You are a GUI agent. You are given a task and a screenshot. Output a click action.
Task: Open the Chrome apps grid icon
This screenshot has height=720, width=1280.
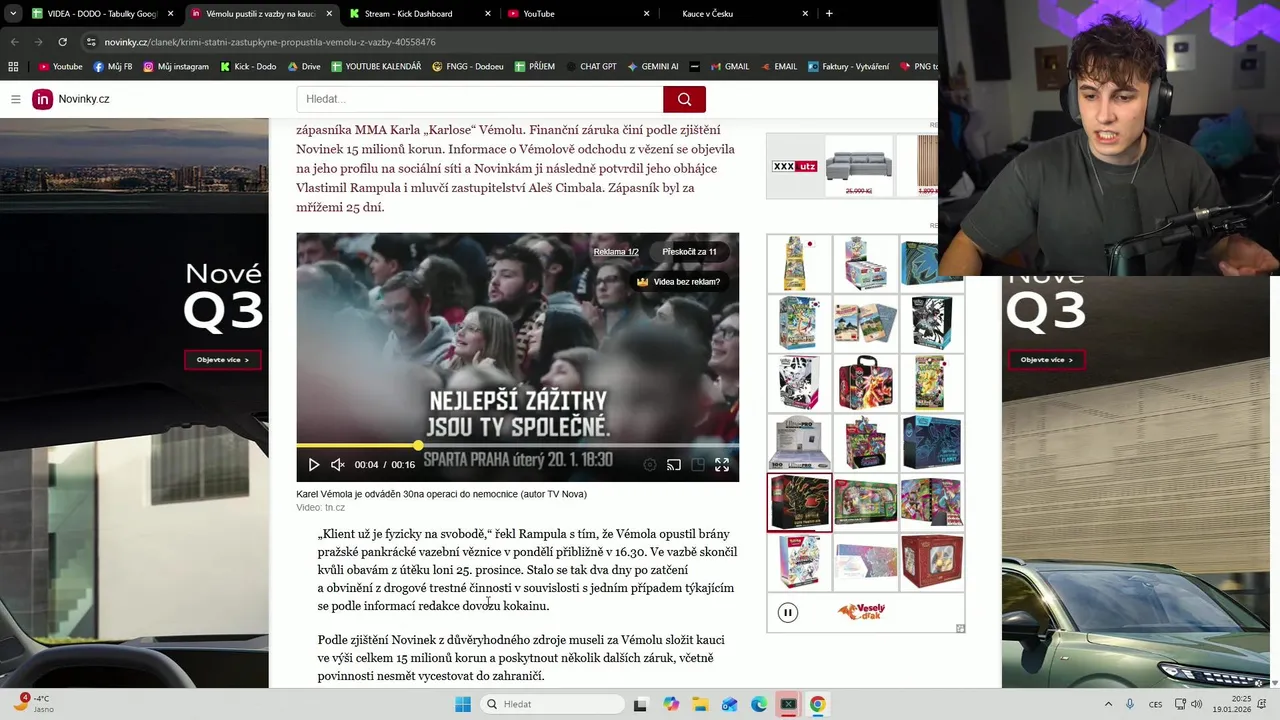[13, 67]
